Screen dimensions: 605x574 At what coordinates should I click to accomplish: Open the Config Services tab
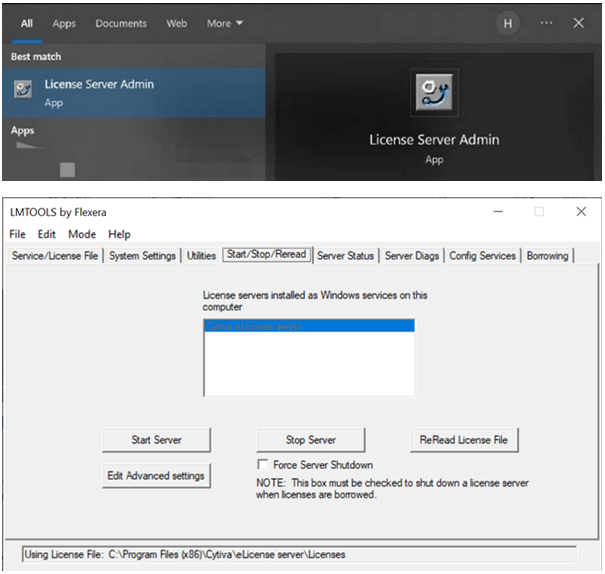point(482,256)
